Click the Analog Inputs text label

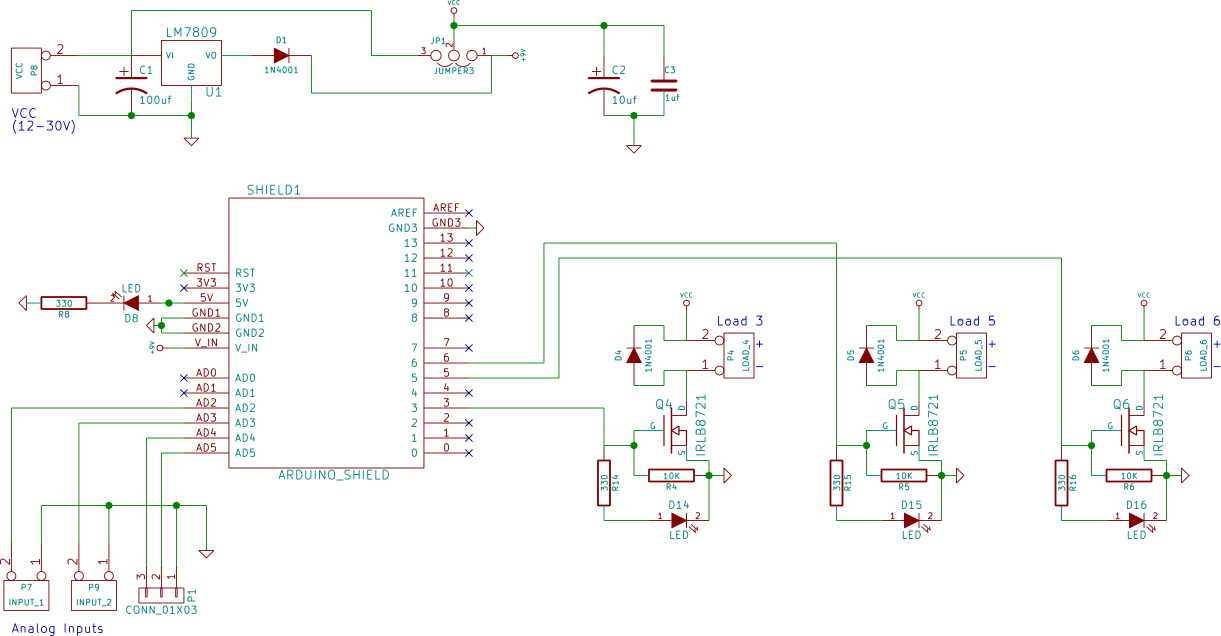(56, 628)
